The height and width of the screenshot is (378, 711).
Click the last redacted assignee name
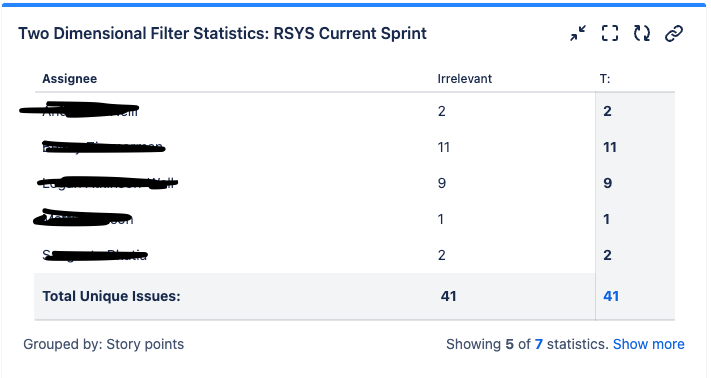click(x=95, y=255)
